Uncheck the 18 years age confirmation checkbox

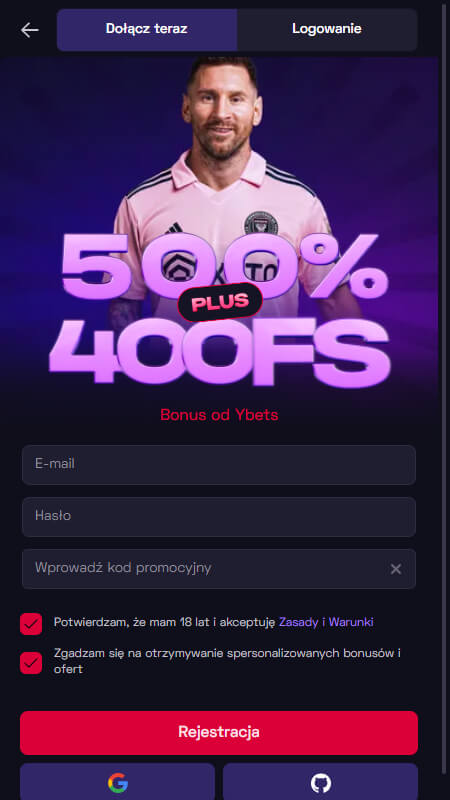click(31, 623)
